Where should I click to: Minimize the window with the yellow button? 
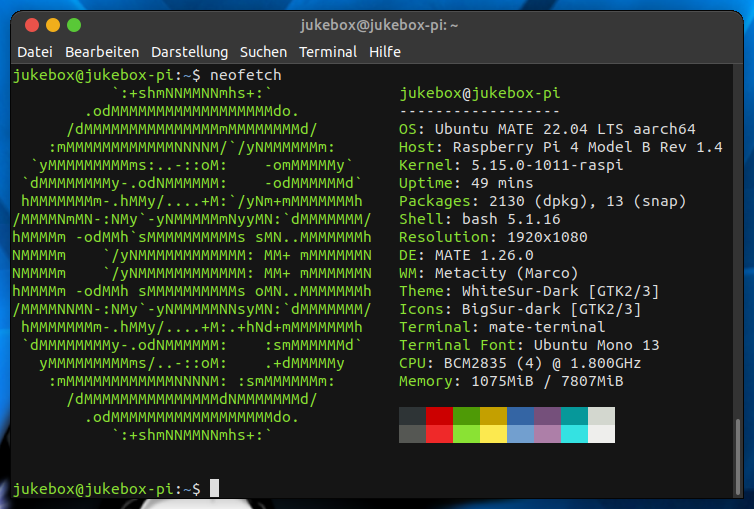53,25
